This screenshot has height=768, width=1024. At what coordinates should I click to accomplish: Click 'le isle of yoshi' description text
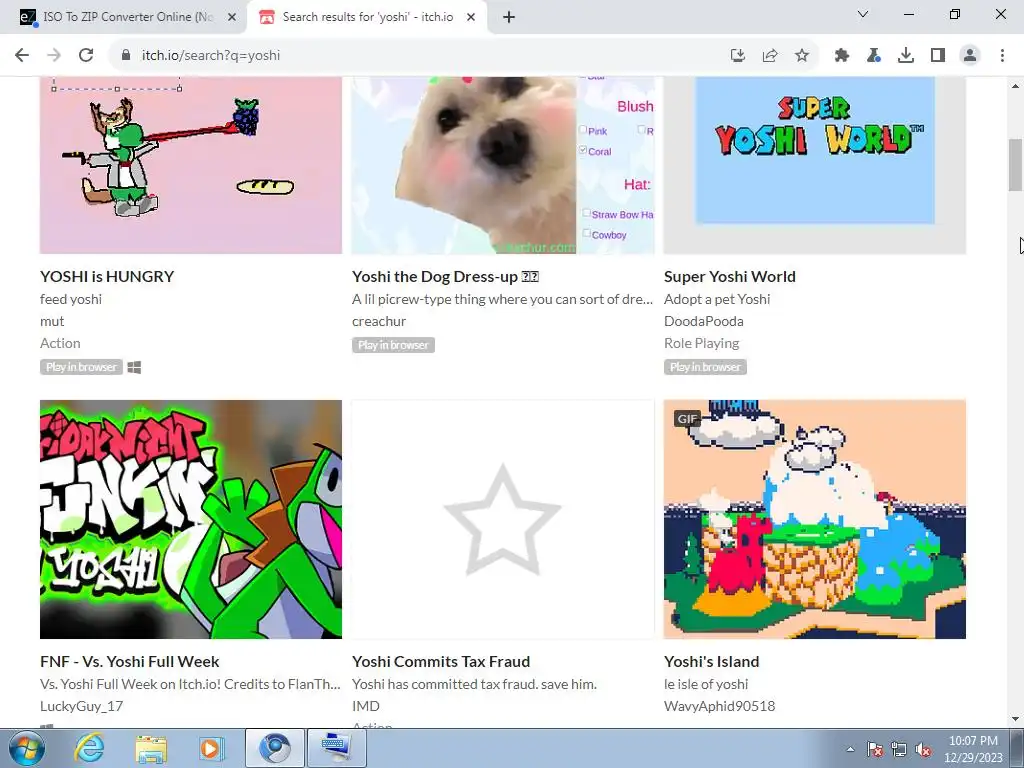click(x=706, y=684)
